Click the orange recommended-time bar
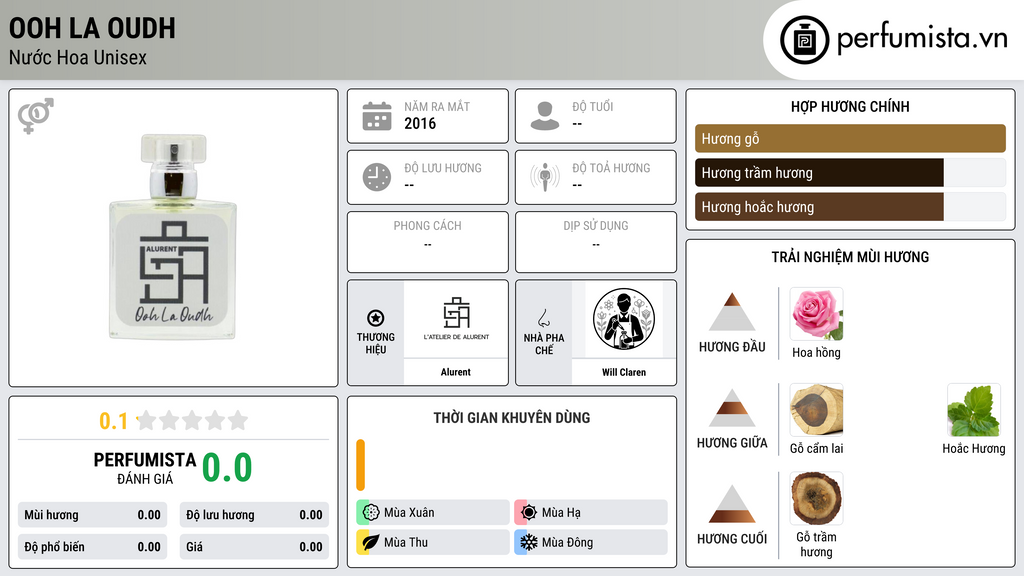The image size is (1024, 576). click(360, 465)
